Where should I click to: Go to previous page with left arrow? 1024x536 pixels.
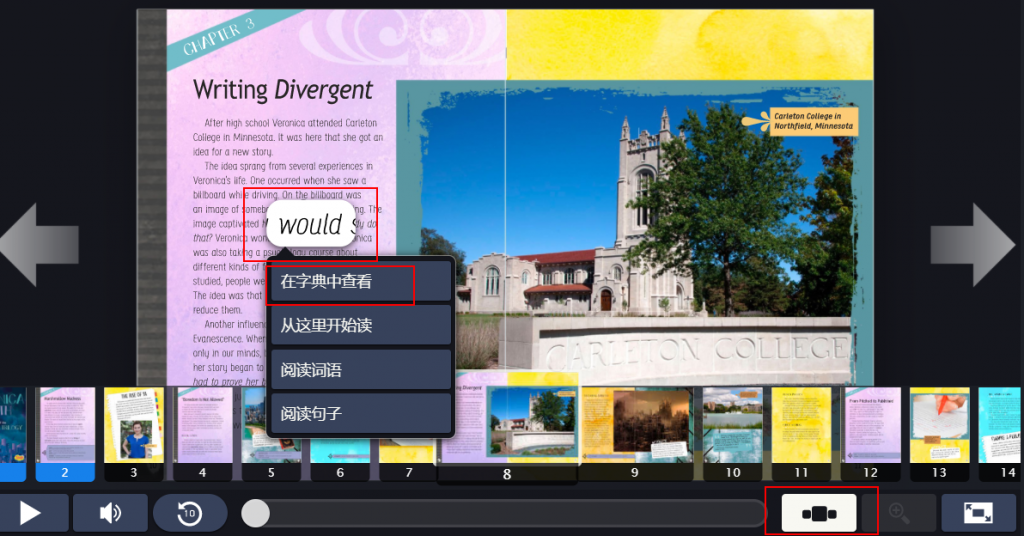tap(39, 243)
